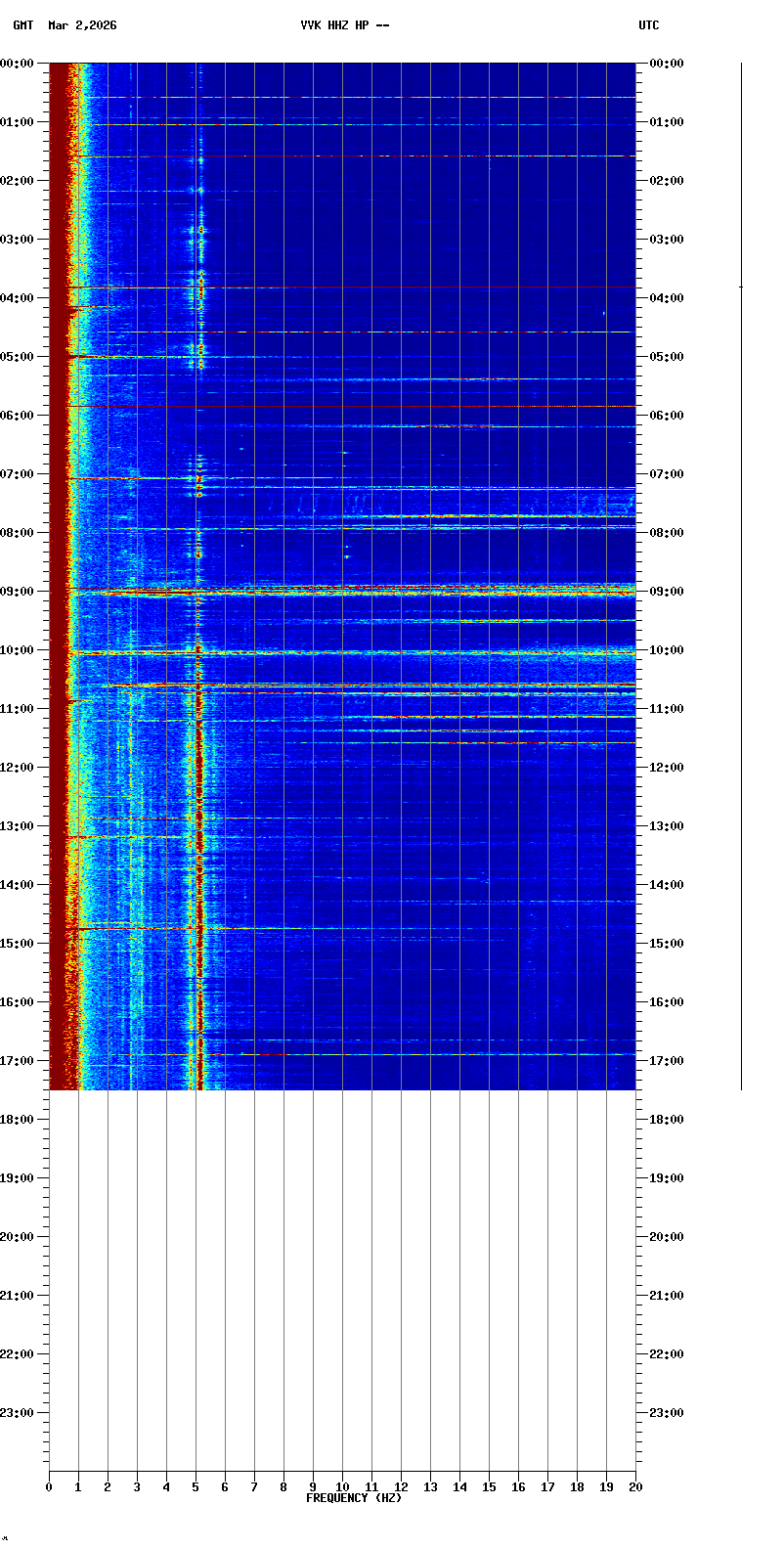
Task: Click the 20 Hz frequency tick label
Action: [635, 1487]
